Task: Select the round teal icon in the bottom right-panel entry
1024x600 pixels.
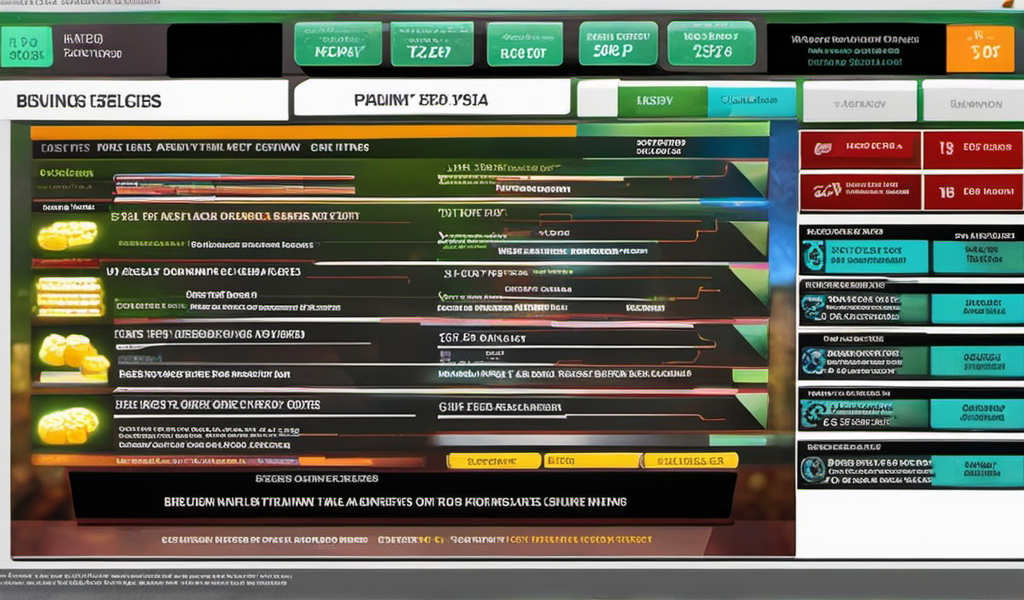Action: coord(813,469)
